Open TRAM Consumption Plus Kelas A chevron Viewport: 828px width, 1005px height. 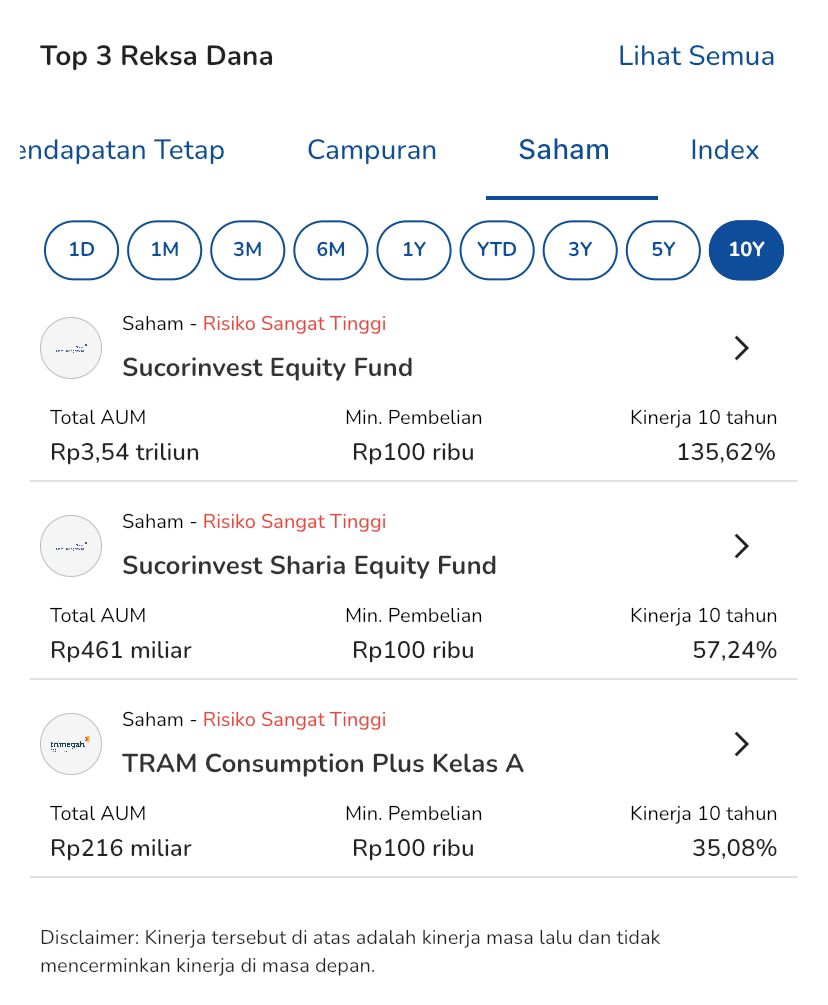pyautogui.click(x=741, y=744)
